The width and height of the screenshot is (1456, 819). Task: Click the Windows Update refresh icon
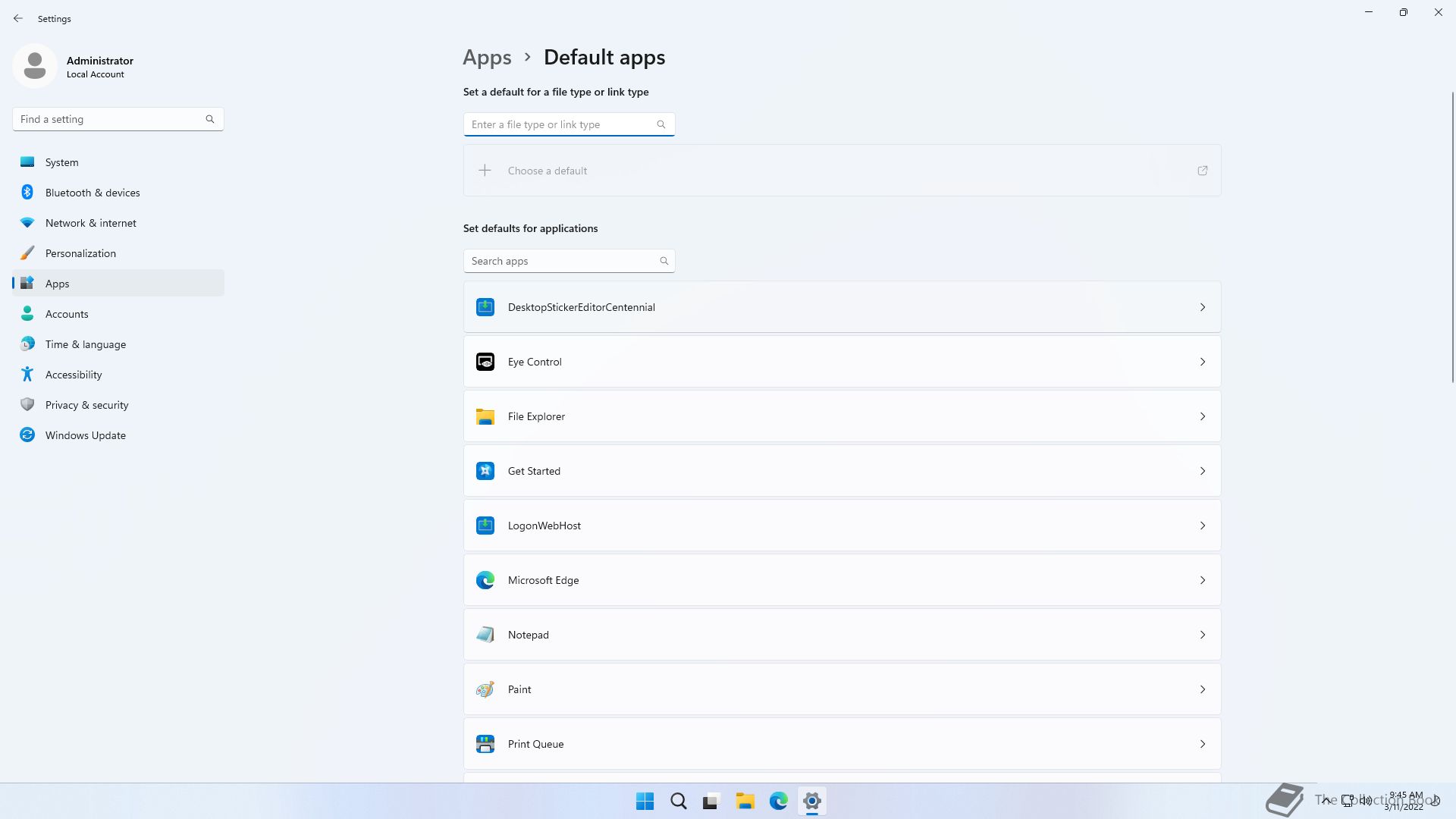tap(27, 435)
